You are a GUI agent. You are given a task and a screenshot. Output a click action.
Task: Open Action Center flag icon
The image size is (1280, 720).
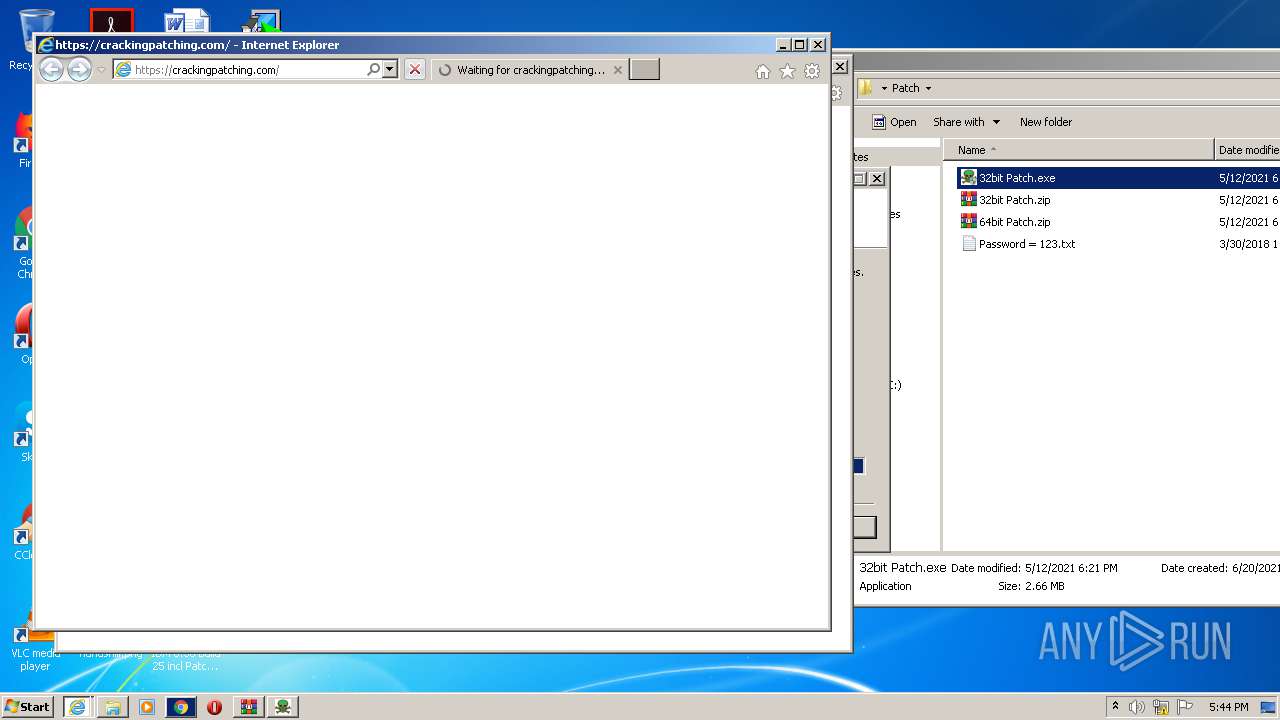click(1185, 707)
